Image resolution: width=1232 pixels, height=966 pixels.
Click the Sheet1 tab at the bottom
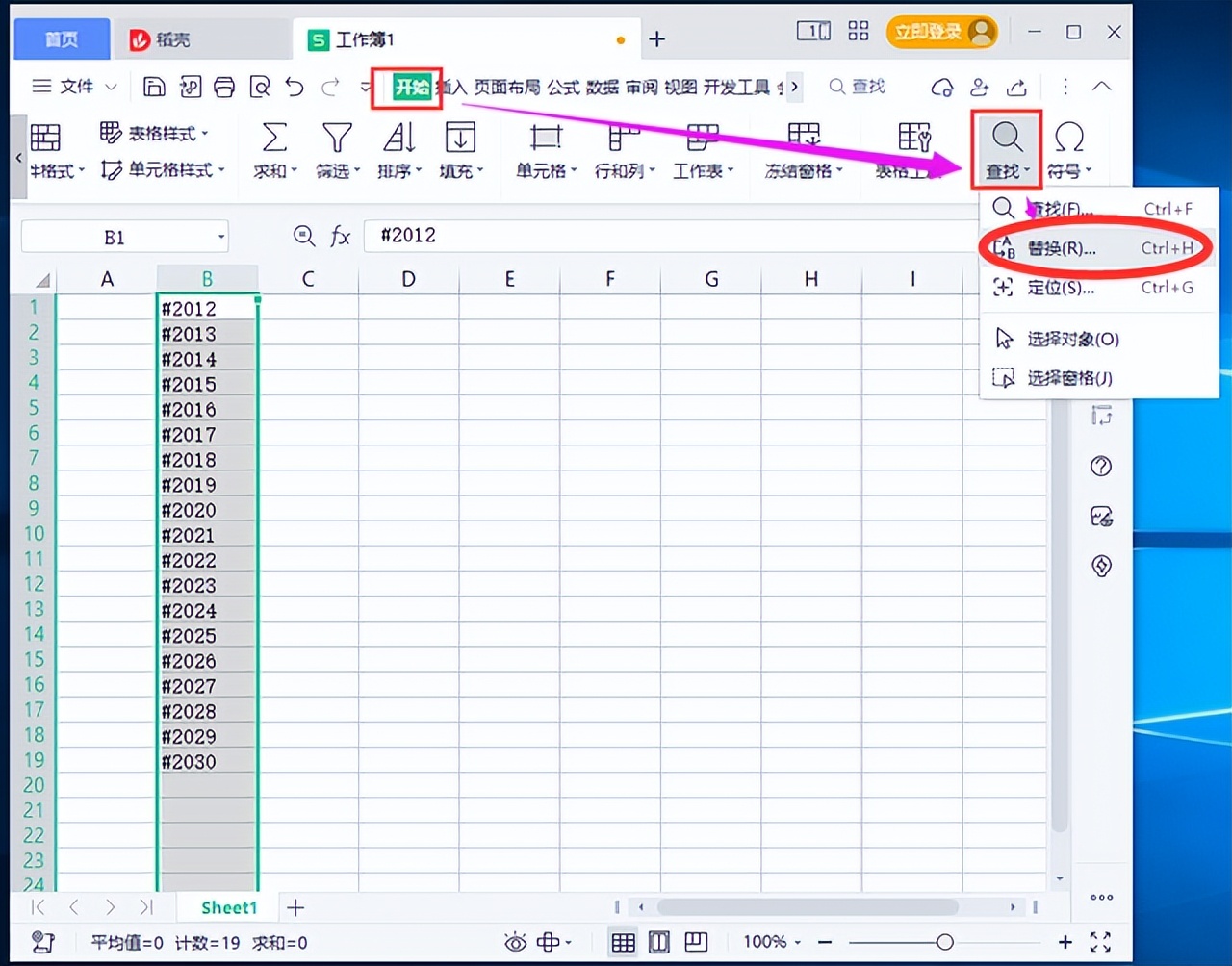pos(228,907)
